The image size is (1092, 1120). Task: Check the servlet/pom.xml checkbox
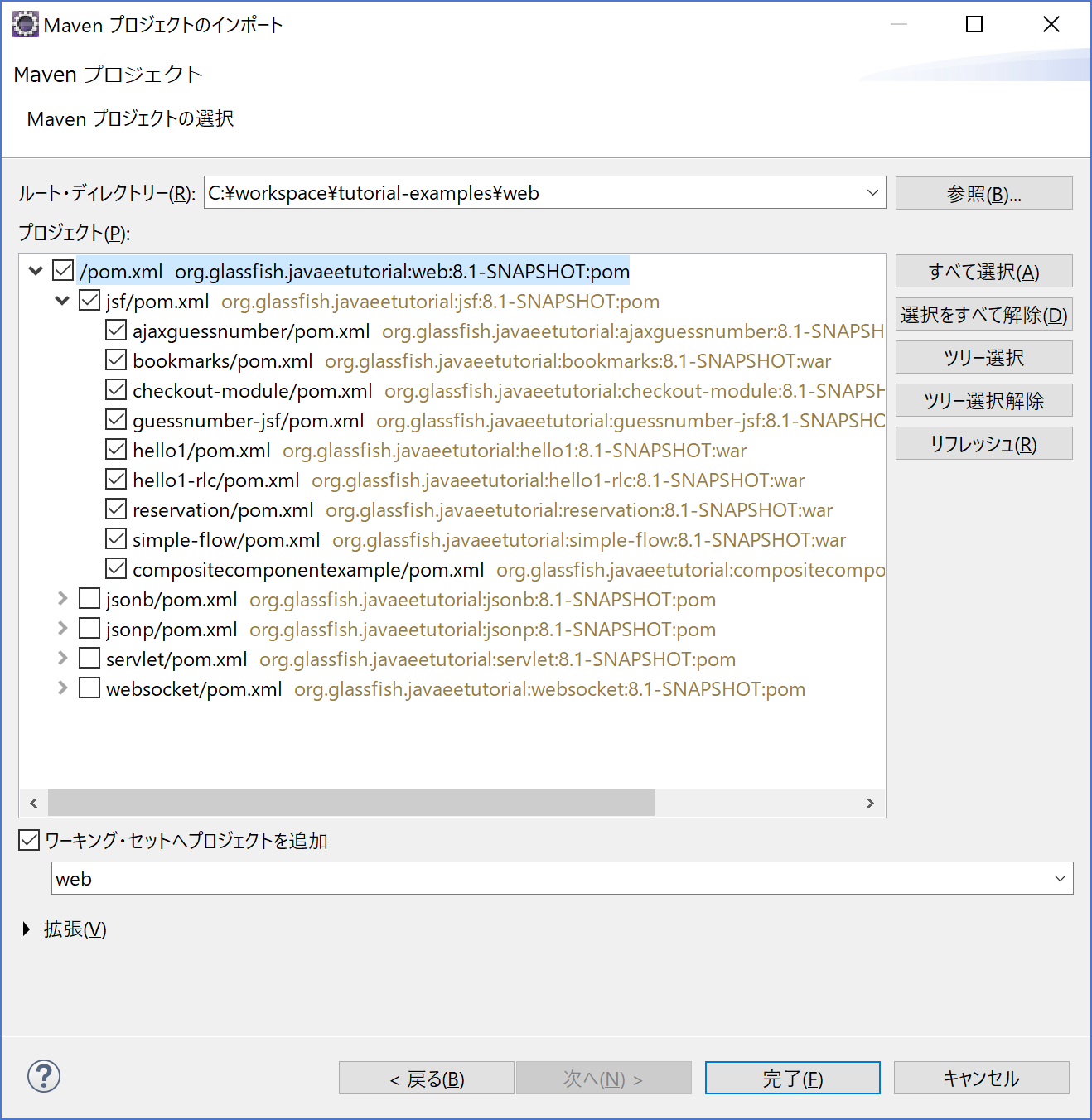tap(89, 659)
